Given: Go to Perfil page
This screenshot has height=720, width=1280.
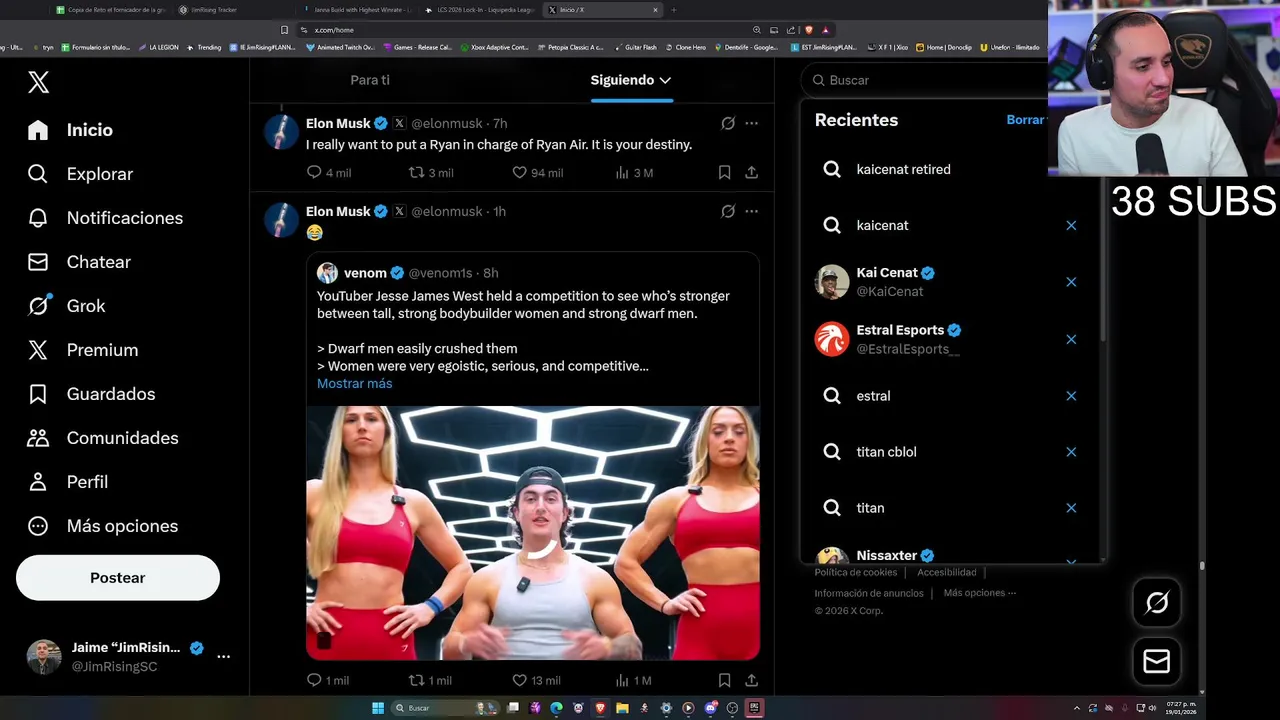Looking at the screenshot, I should (x=68, y=482).
